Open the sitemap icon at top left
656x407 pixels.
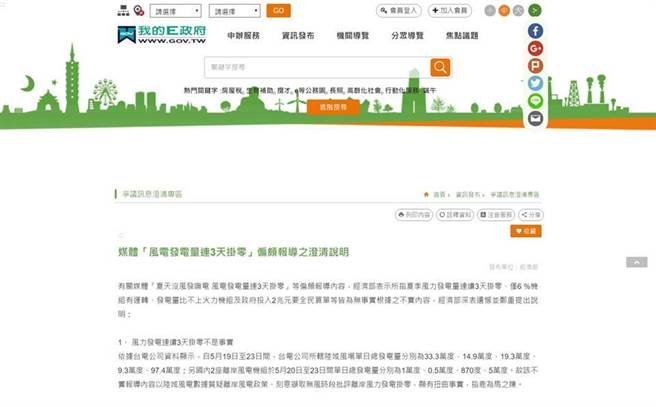pyautogui.click(x=122, y=10)
